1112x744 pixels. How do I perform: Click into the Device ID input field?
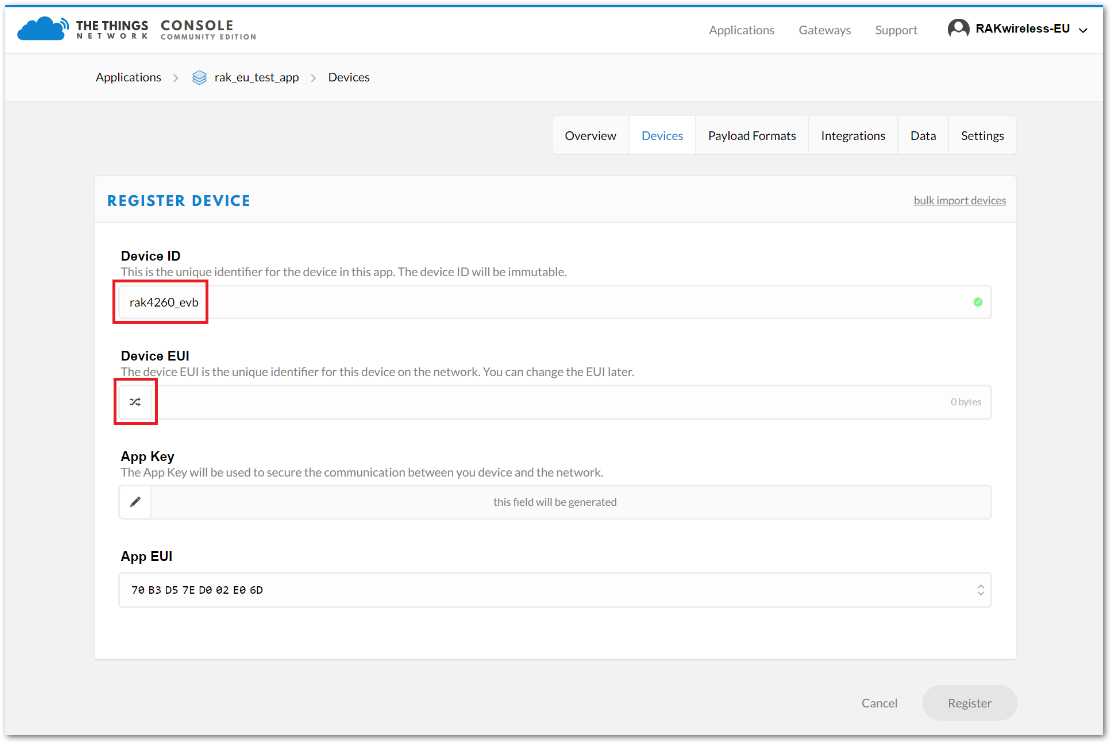click(555, 302)
